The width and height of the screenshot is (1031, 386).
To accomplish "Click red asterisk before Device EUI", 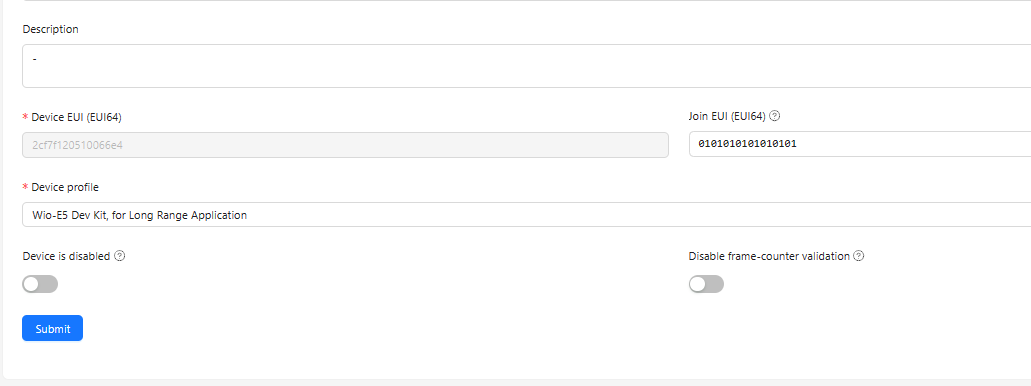I will pos(26,117).
